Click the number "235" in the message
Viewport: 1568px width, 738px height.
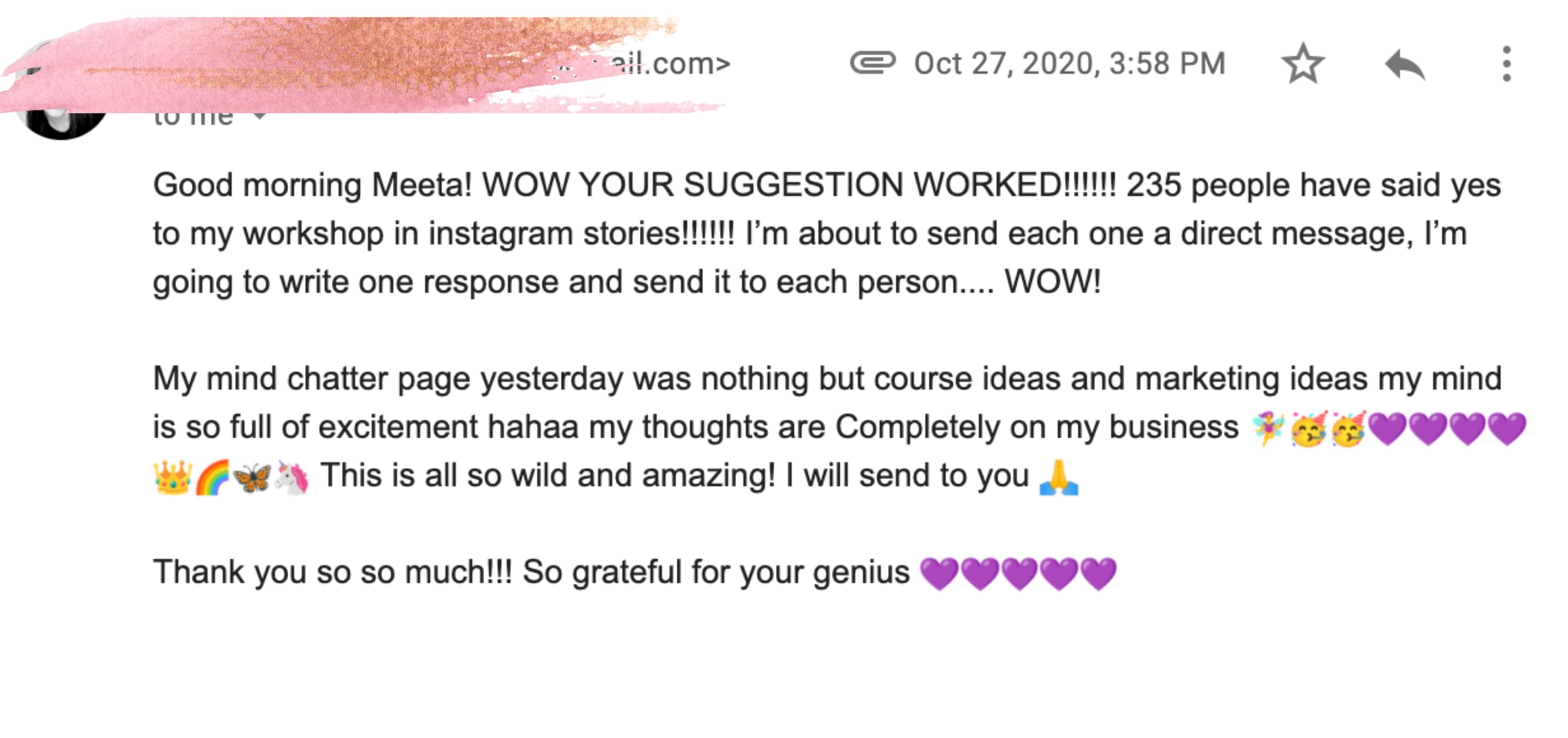(x=1154, y=185)
